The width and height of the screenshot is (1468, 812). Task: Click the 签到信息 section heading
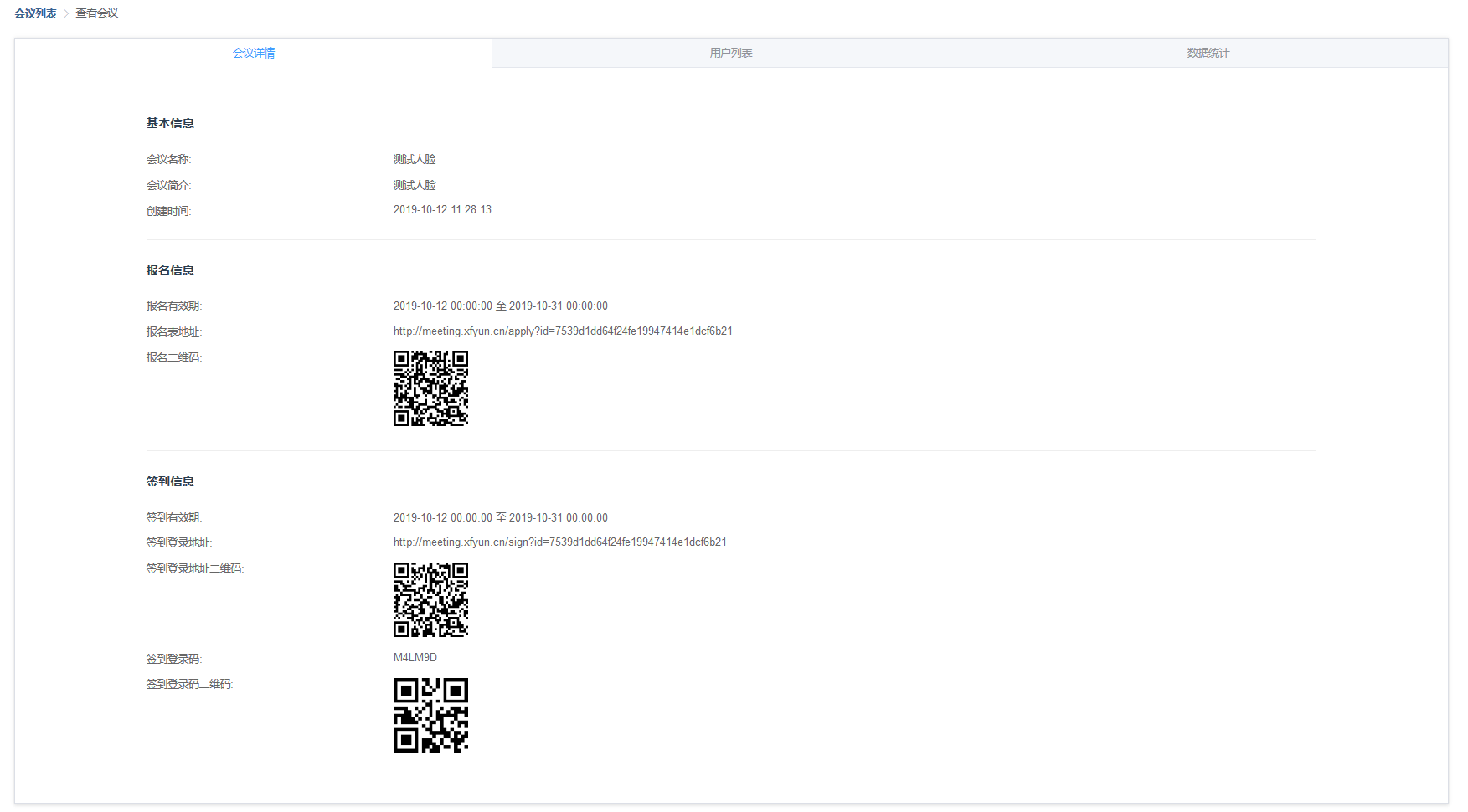pos(170,481)
